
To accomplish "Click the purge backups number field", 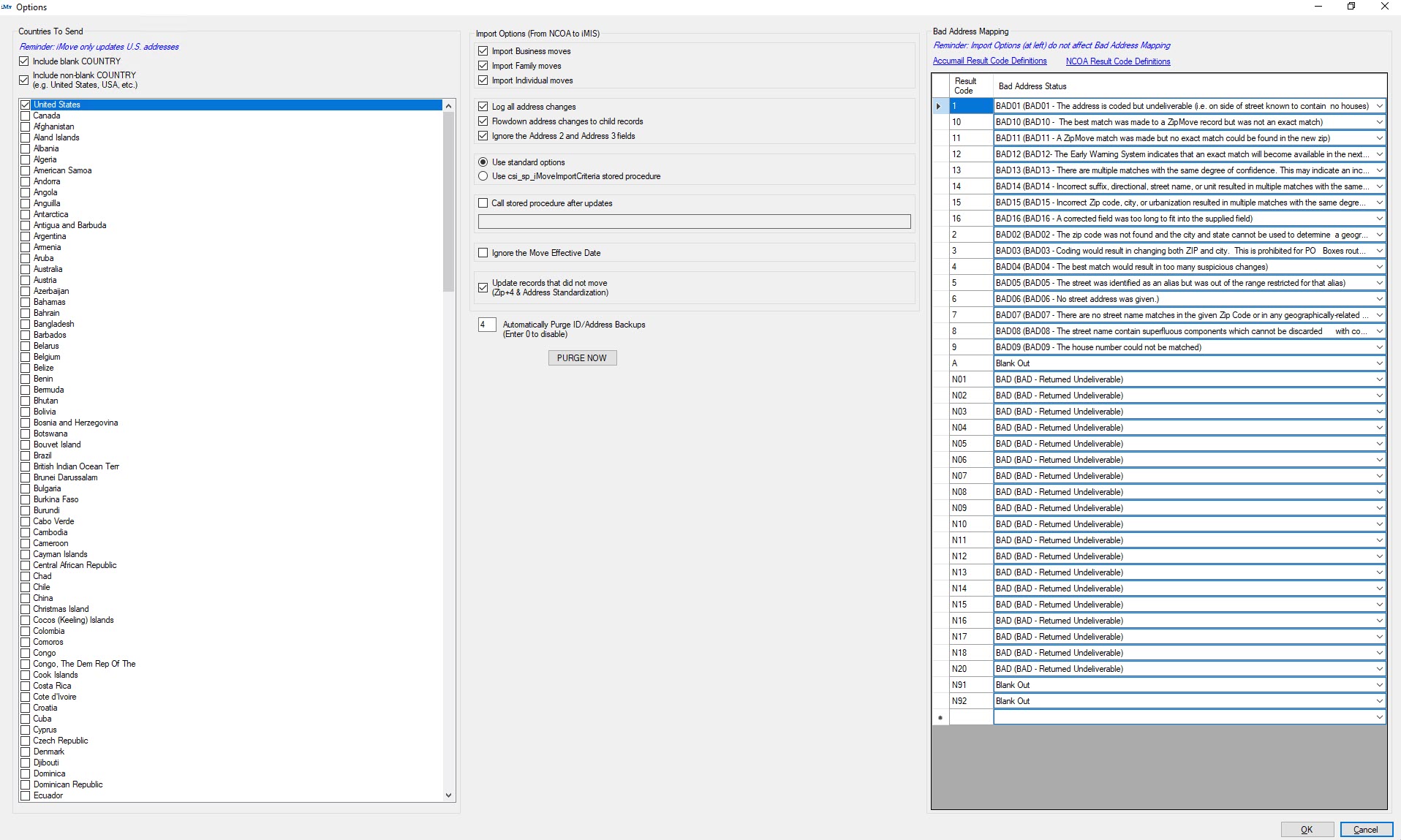I will [x=486, y=325].
